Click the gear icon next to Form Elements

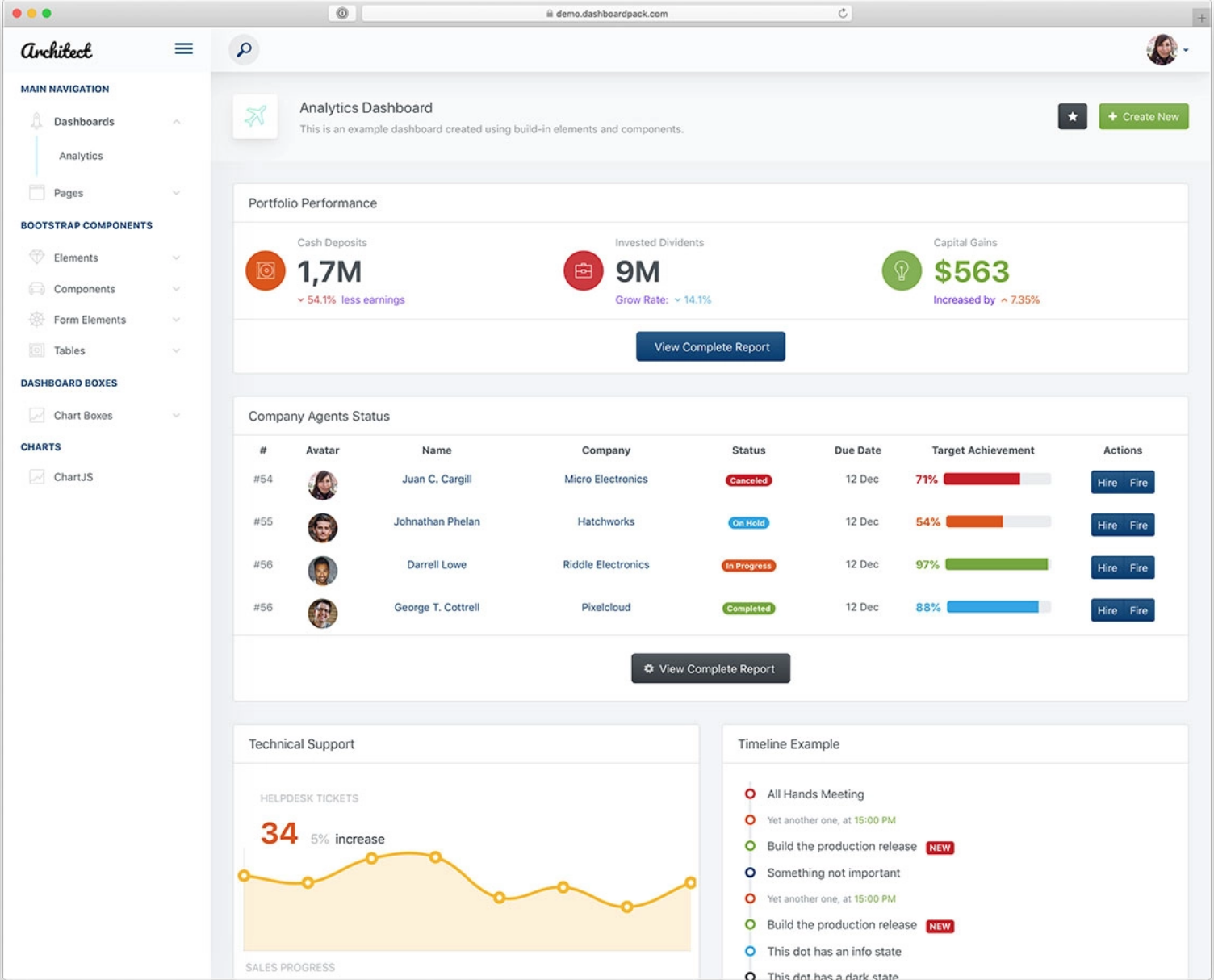point(36,319)
